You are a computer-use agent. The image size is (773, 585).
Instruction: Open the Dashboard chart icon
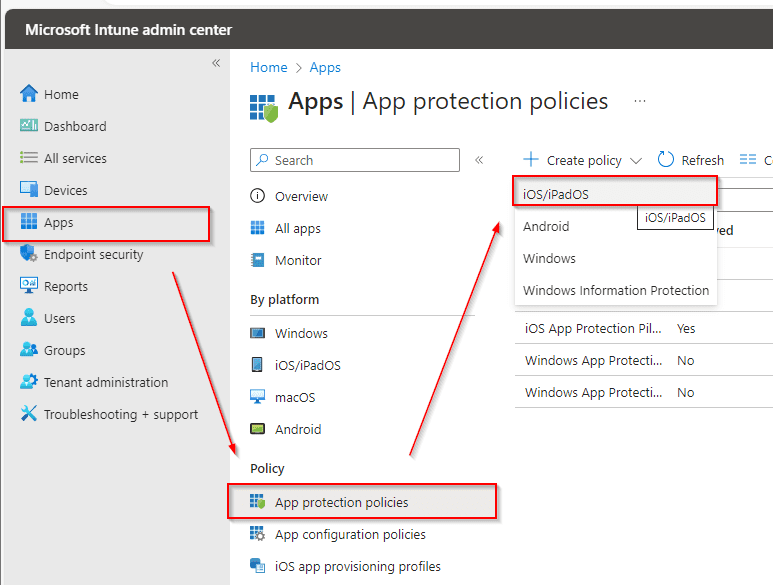pyautogui.click(x=29, y=126)
